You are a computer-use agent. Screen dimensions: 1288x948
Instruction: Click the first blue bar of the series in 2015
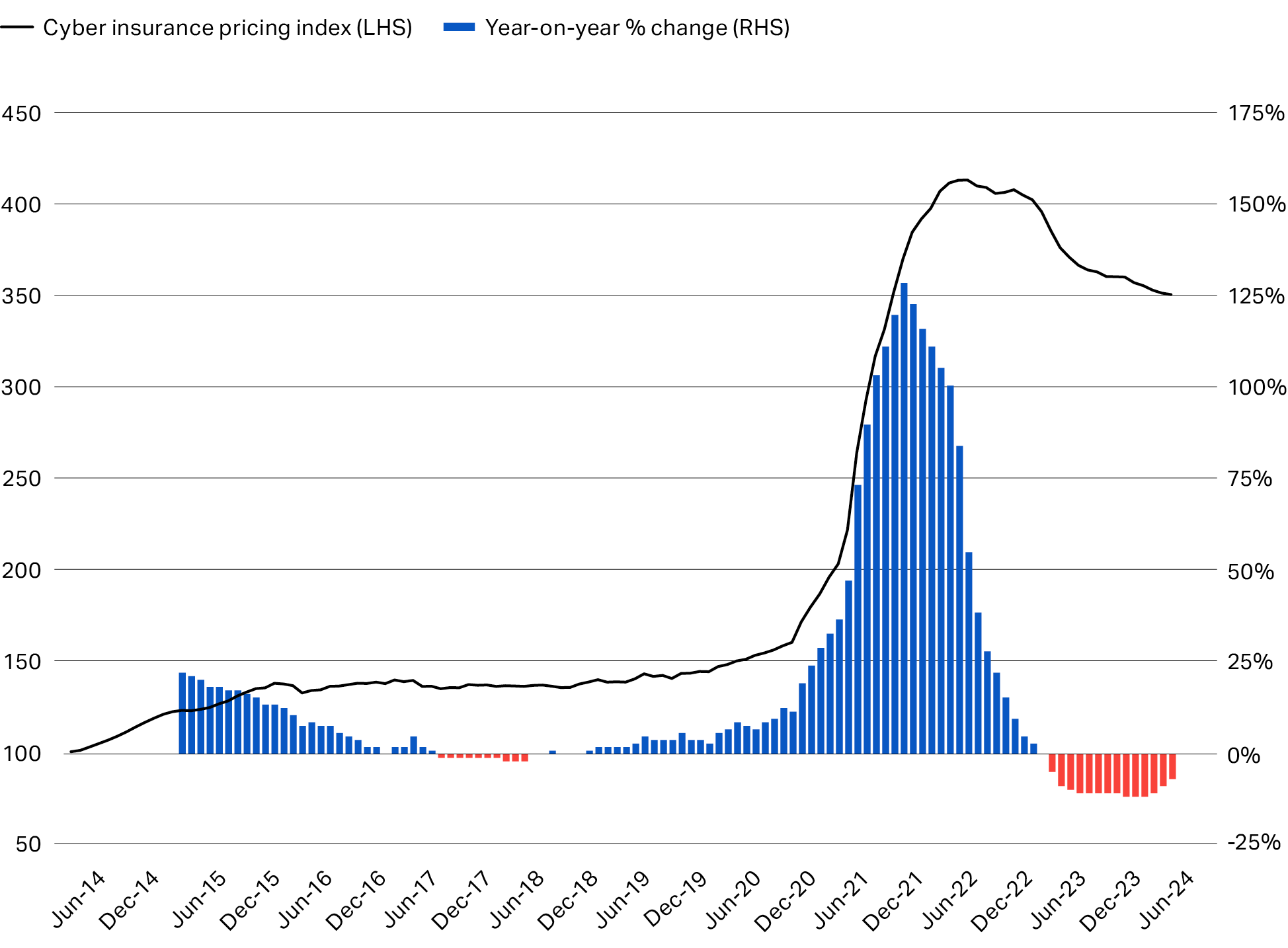coord(182,713)
